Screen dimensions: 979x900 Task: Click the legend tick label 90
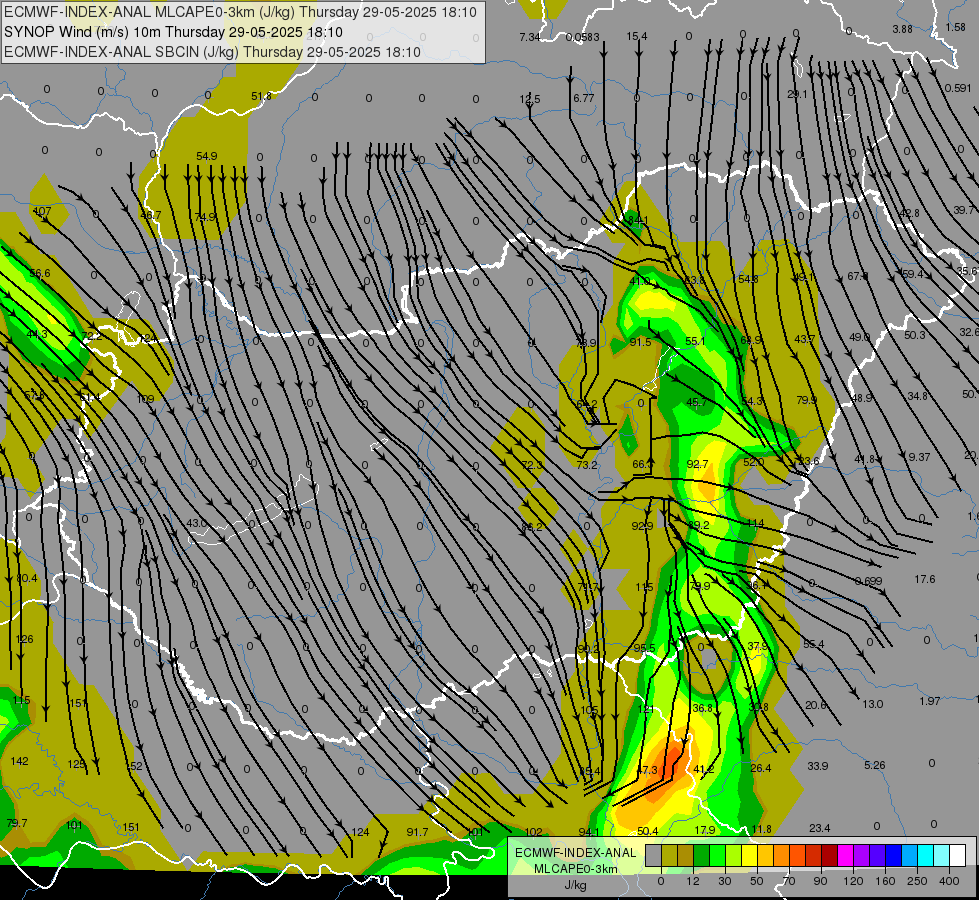pyautogui.click(x=821, y=881)
